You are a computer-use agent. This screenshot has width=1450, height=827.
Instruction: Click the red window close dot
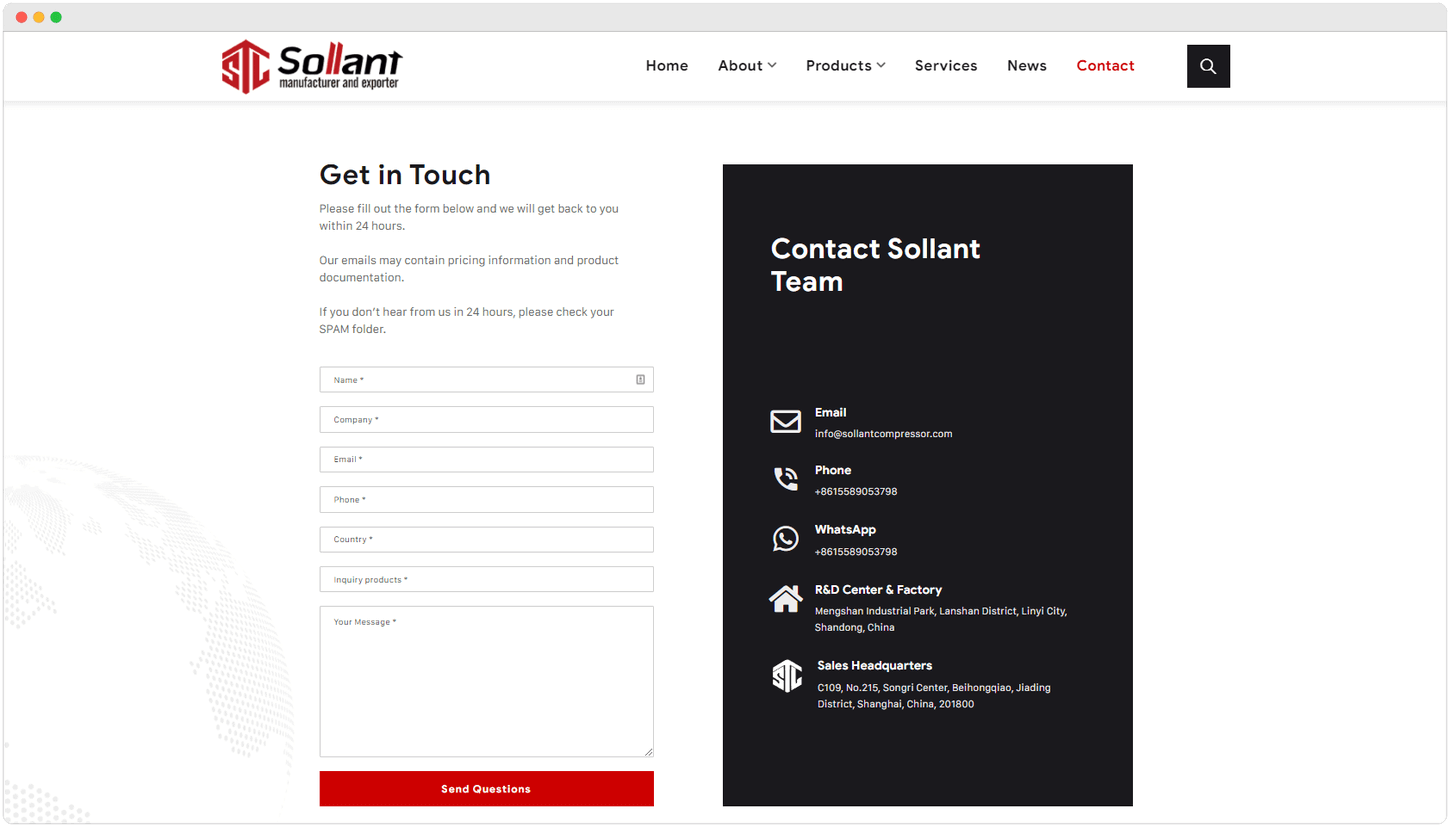coord(22,17)
